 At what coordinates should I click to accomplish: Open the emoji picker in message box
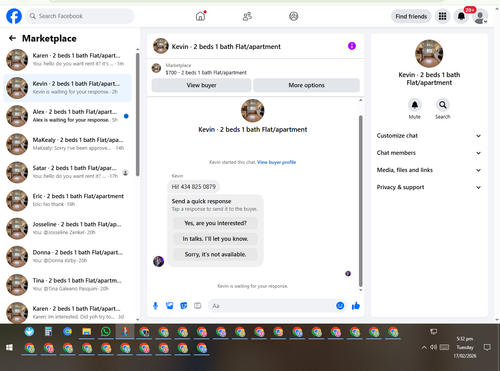pyautogui.click(x=340, y=306)
